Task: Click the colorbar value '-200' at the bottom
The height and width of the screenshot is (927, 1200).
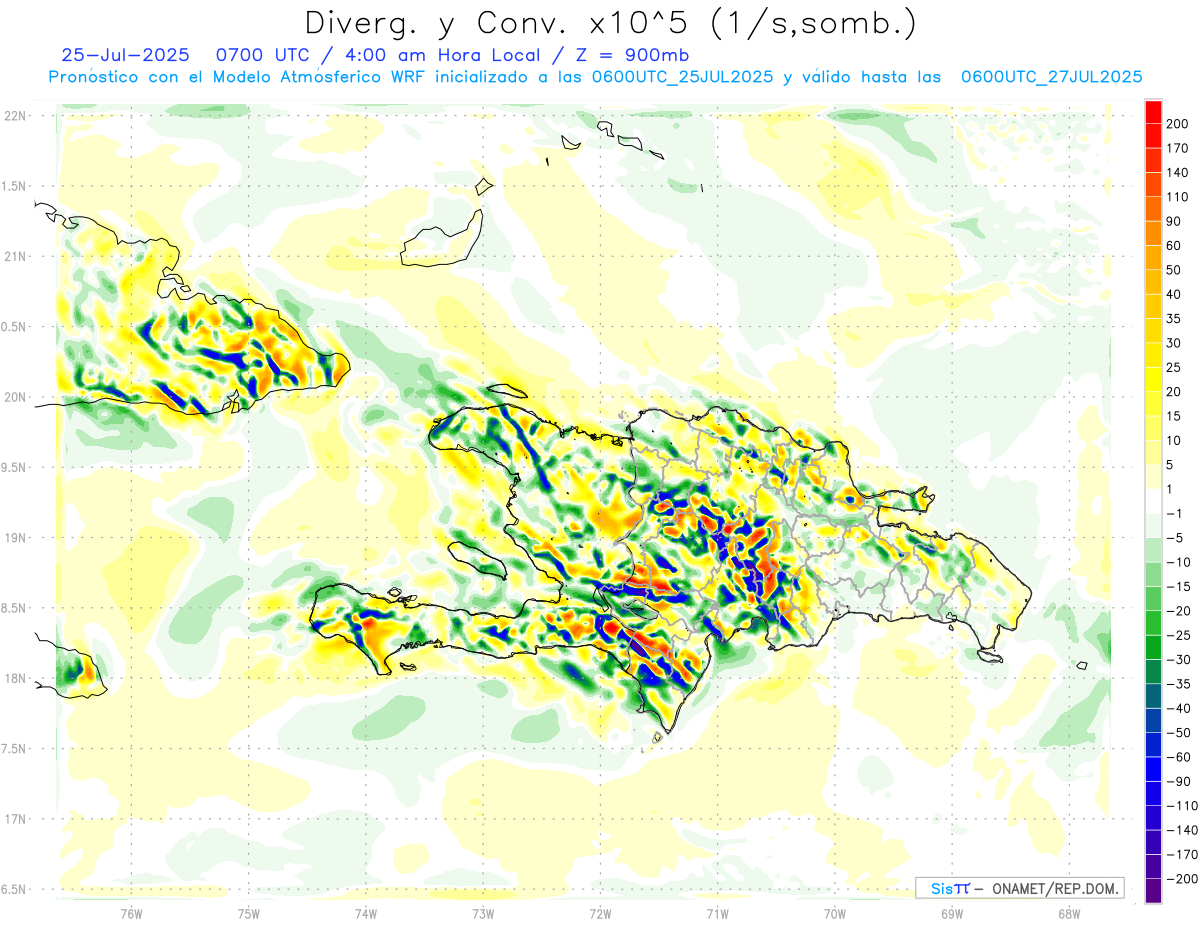Action: [1181, 879]
